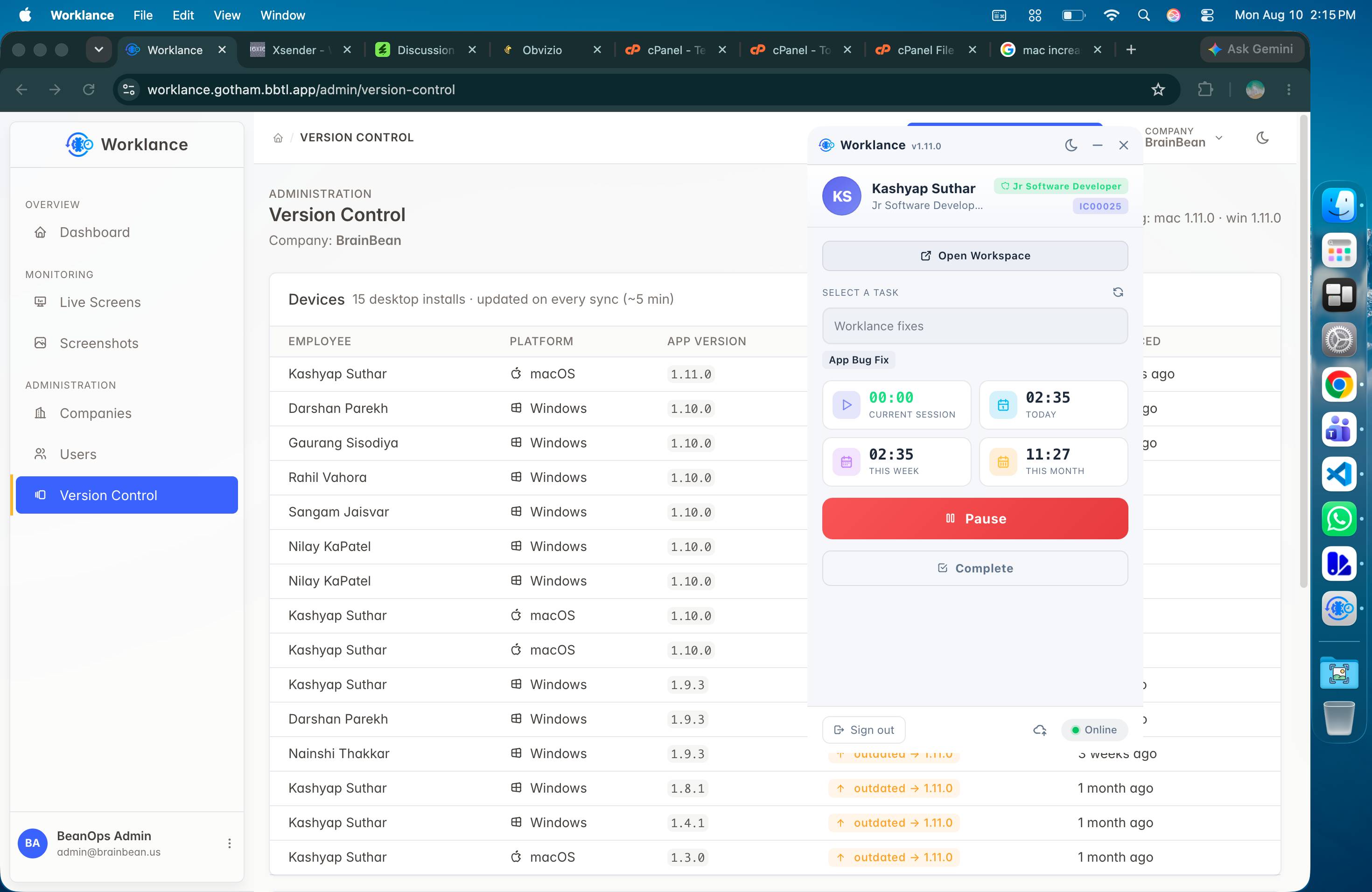The width and height of the screenshot is (1372, 892).
Task: Click the Workspace fixes task field
Action: 974,326
